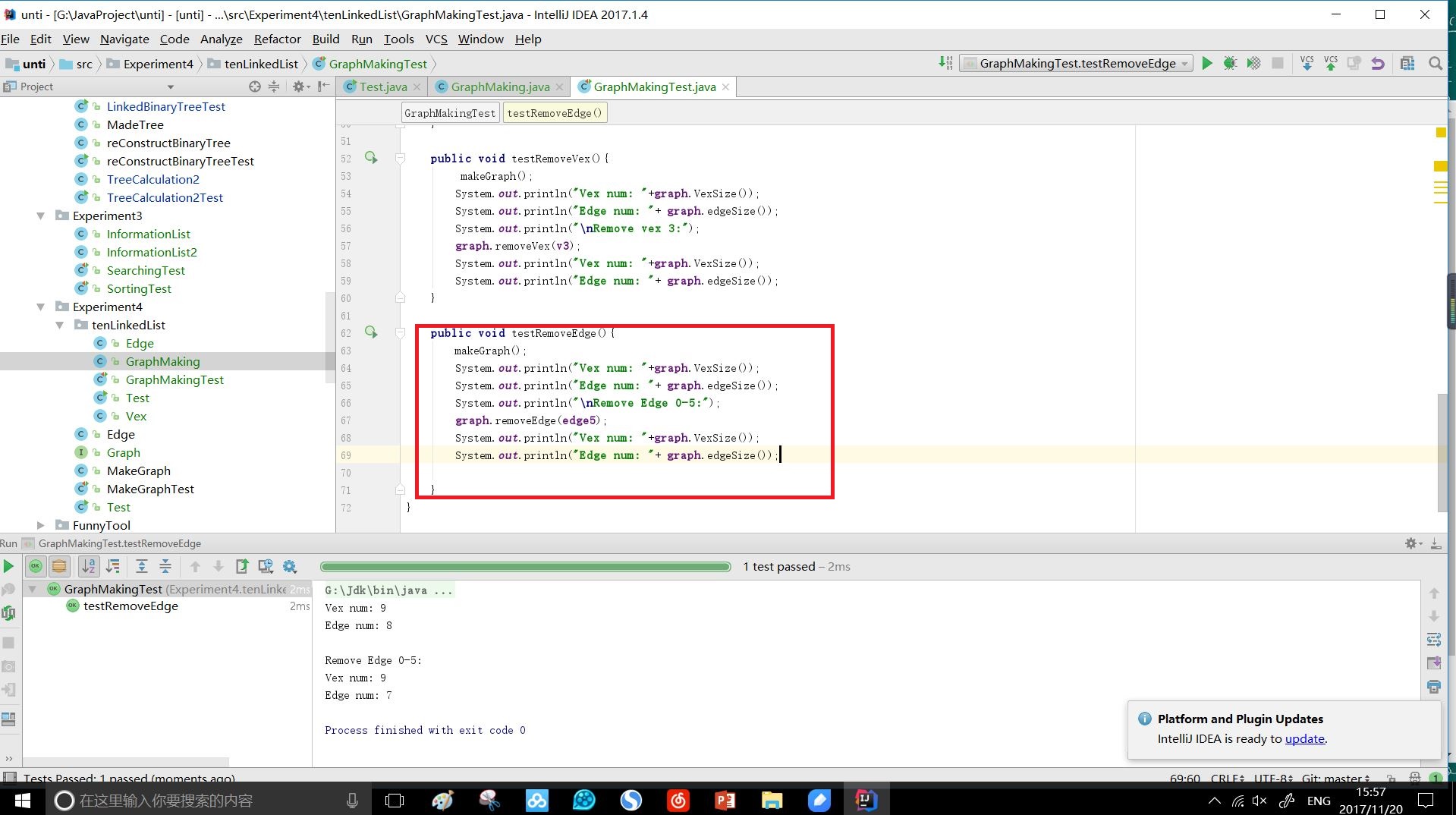1456x815 pixels.
Task: Open the Navigate menu
Action: (124, 39)
